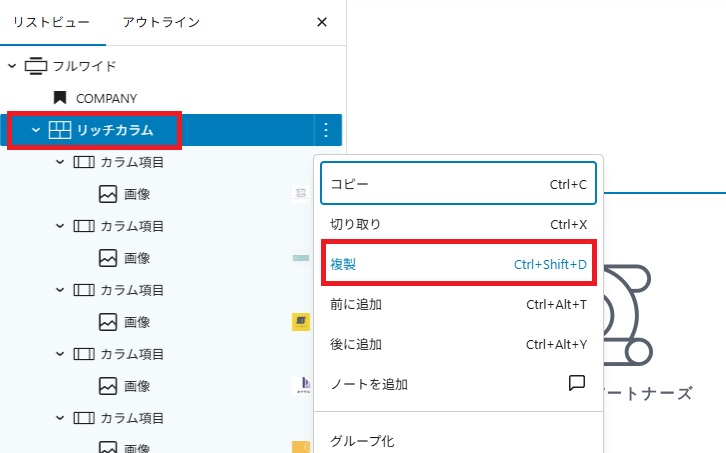Viewport: 726px width, 453px height.
Task: Click the second 画像 image block icon
Action: 108,258
